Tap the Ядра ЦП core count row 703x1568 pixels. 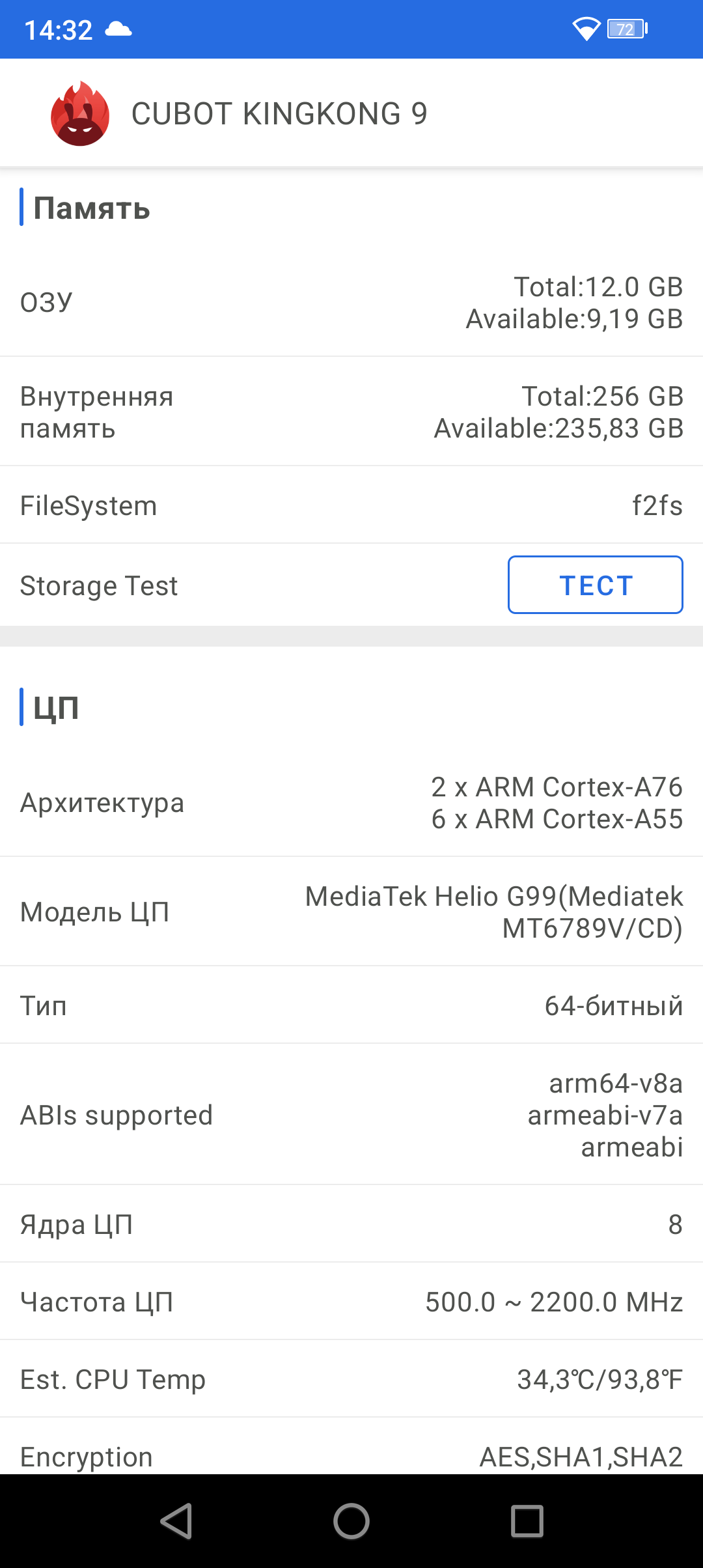click(x=351, y=1224)
